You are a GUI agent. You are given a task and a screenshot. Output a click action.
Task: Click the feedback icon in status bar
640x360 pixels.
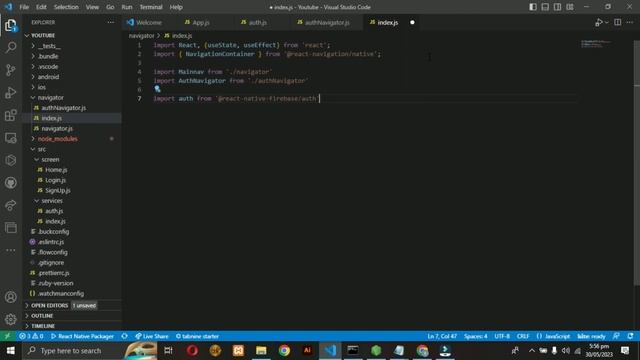pos(616,336)
